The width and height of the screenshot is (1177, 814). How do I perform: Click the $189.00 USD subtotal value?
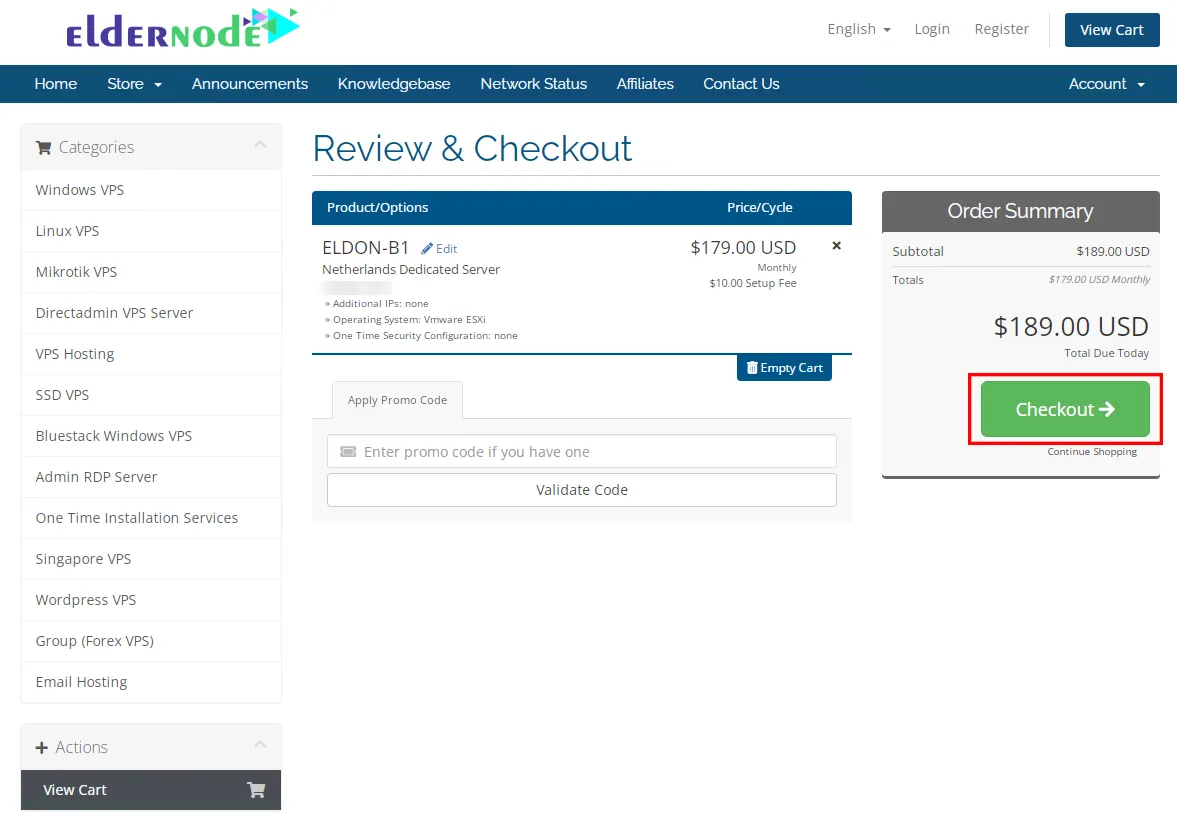pos(1112,252)
